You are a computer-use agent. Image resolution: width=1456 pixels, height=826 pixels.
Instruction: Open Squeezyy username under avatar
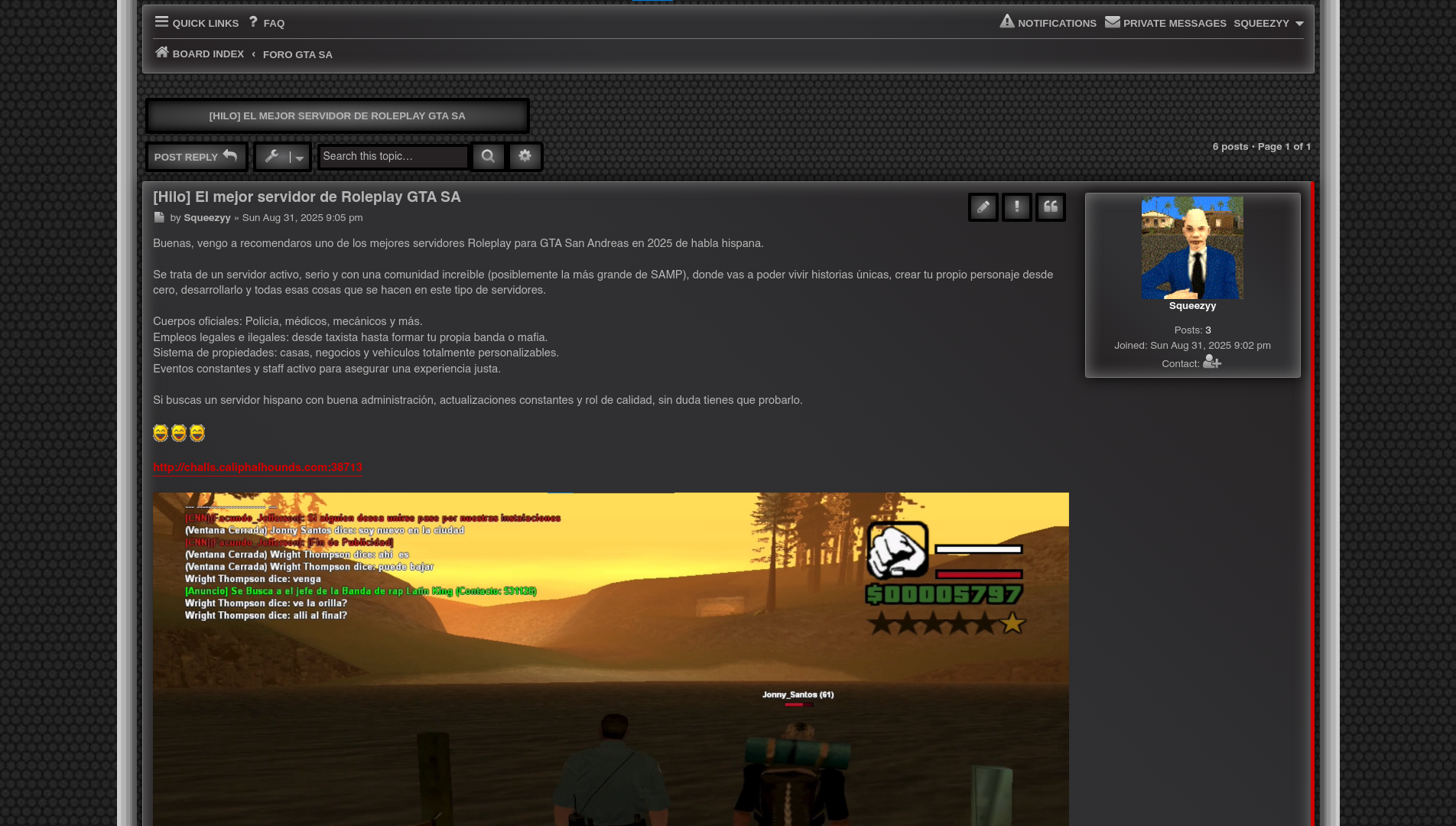click(1192, 306)
